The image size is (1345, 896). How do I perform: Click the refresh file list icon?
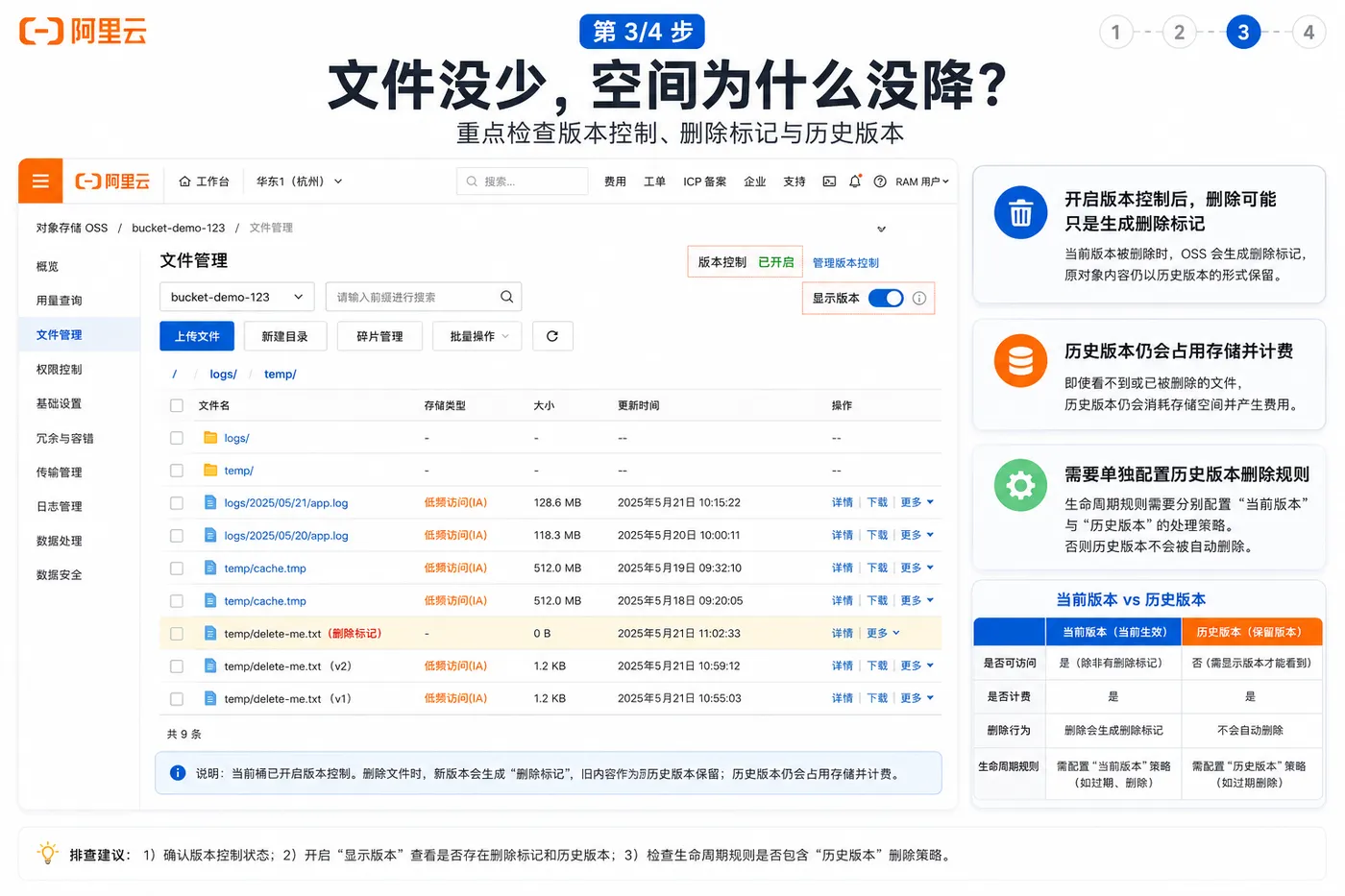coord(552,336)
